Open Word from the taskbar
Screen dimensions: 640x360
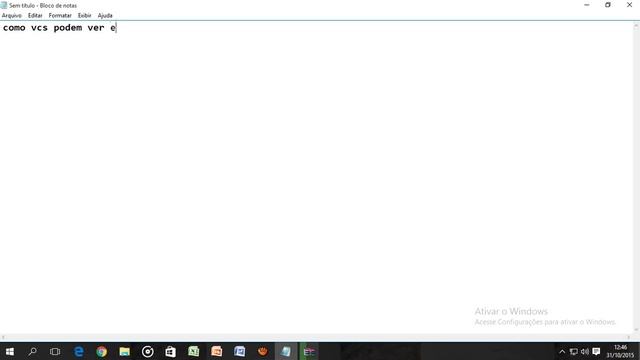(240, 351)
